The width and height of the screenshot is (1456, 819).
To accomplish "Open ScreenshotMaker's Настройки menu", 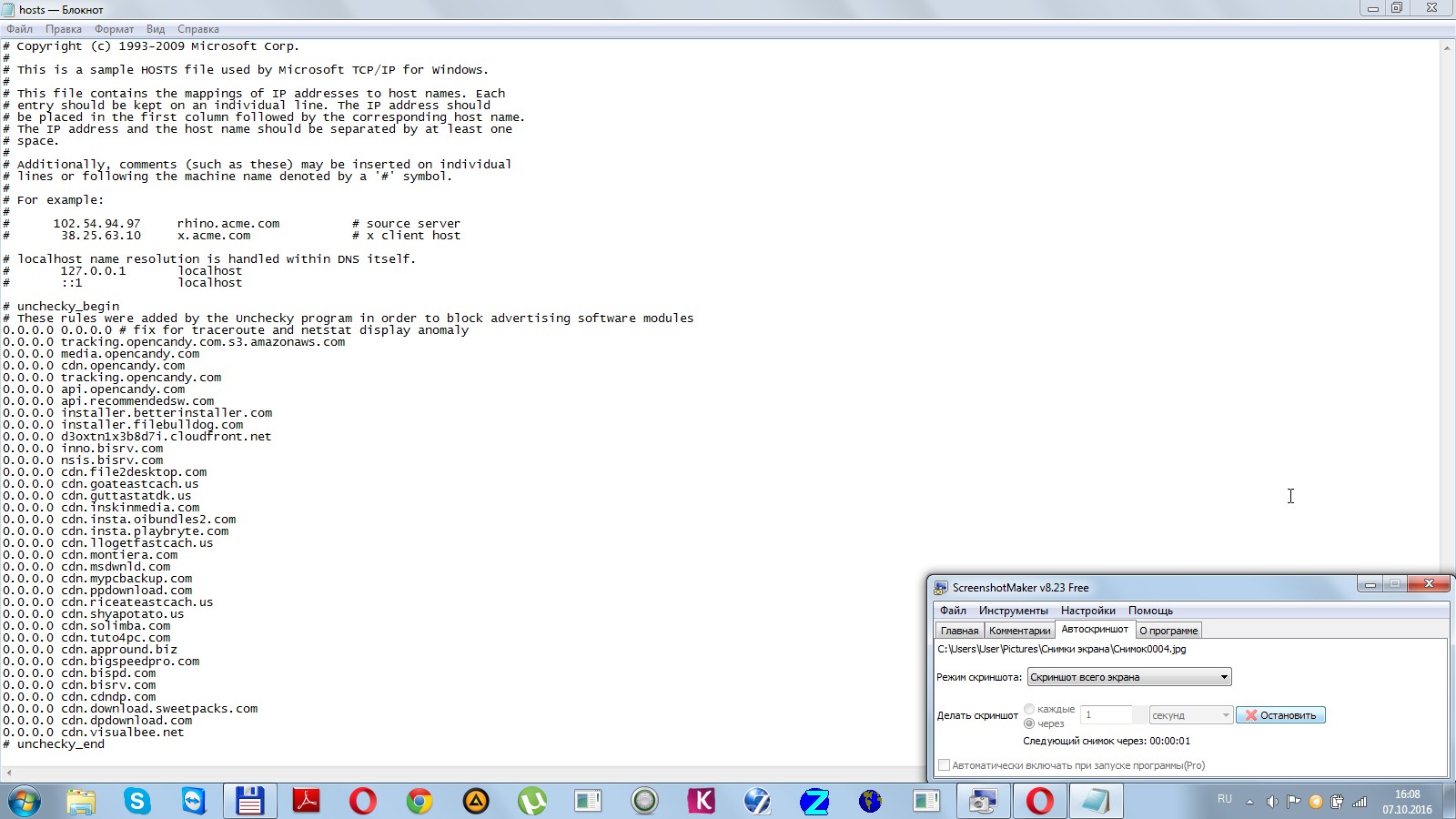I will pyautogui.click(x=1087, y=611).
